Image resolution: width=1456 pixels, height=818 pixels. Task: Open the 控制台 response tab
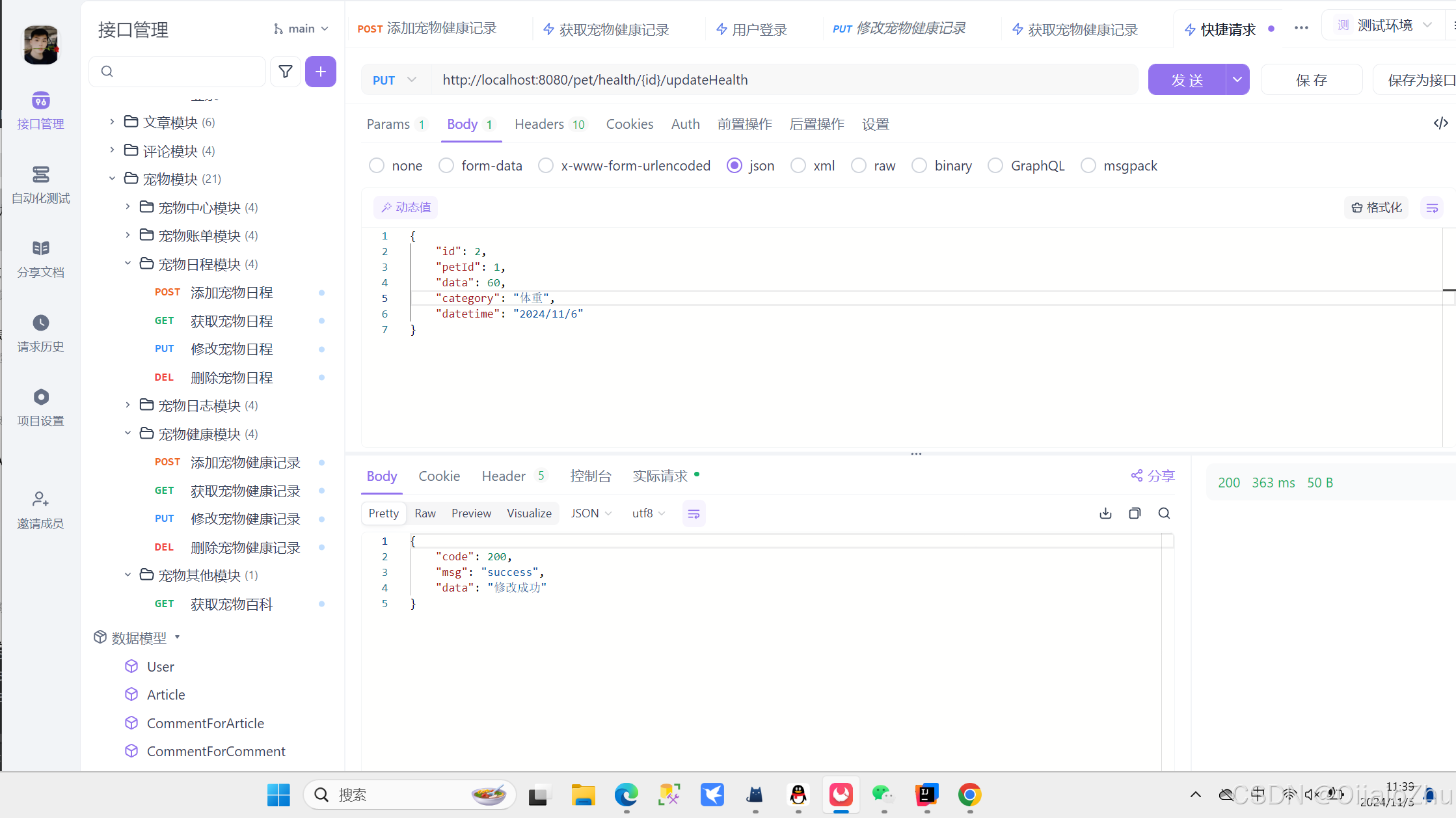click(590, 476)
